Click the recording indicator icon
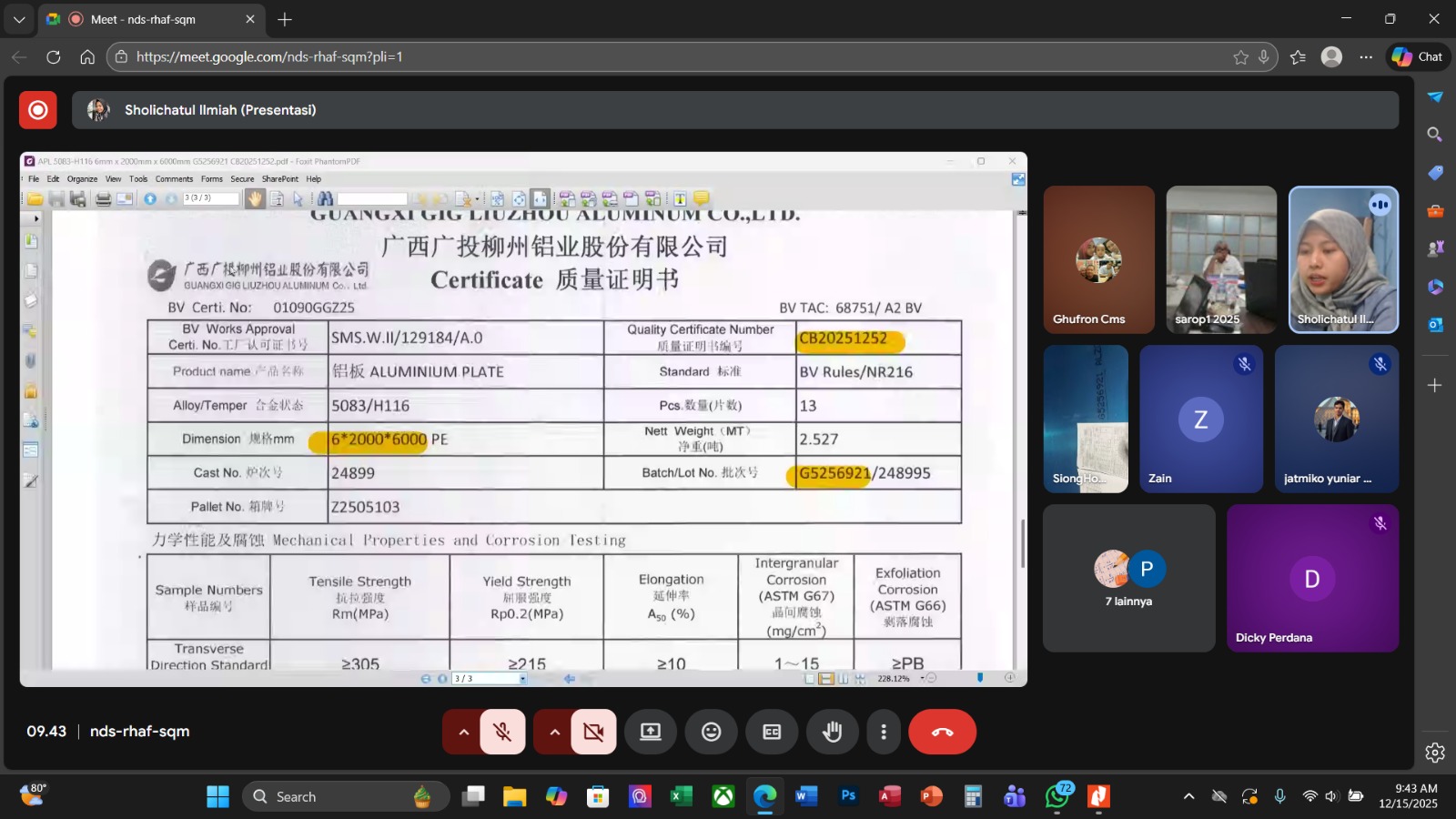Viewport: 1456px width, 819px height. (x=38, y=110)
